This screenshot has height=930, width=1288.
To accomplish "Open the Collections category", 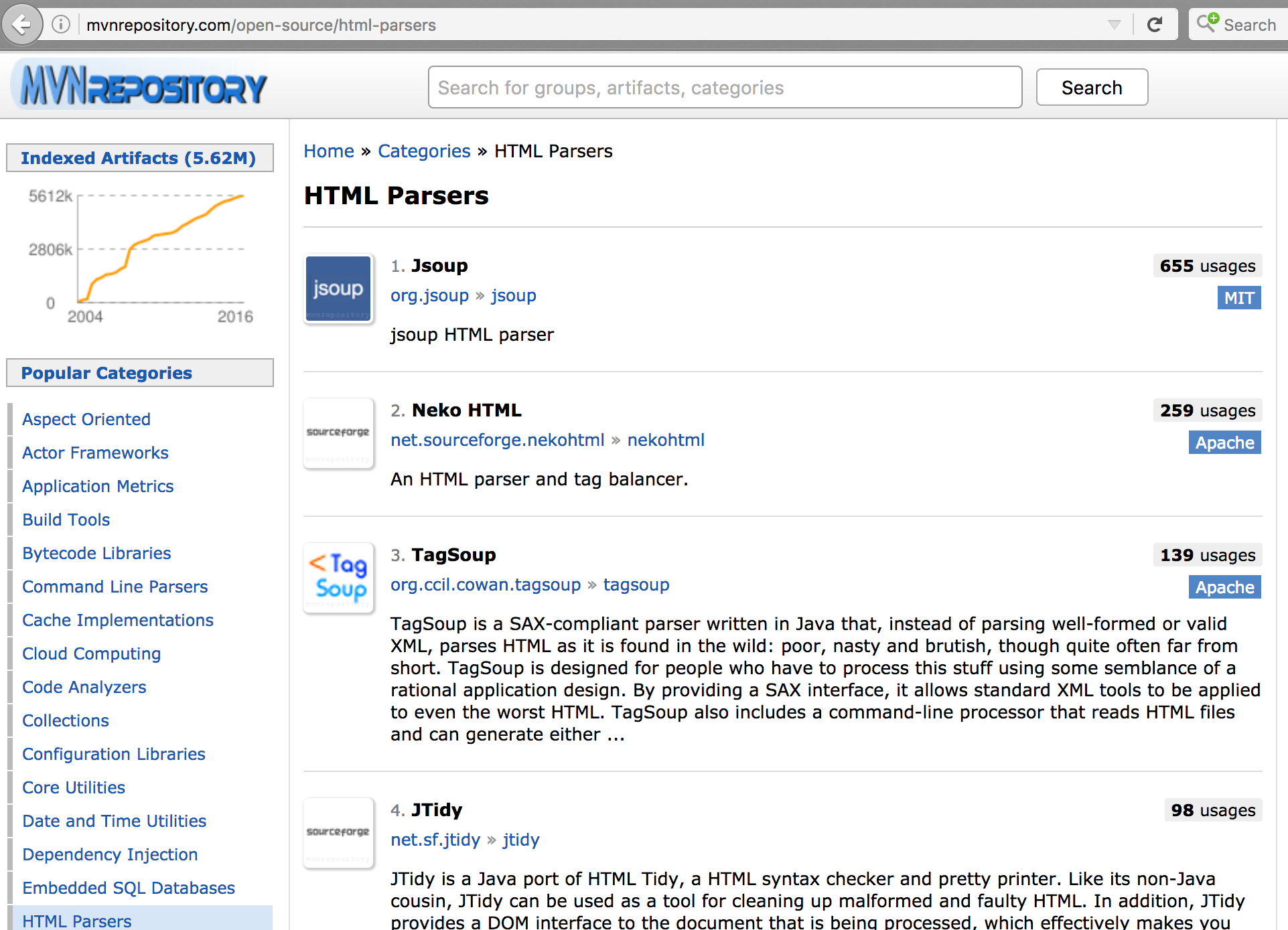I will click(66, 720).
